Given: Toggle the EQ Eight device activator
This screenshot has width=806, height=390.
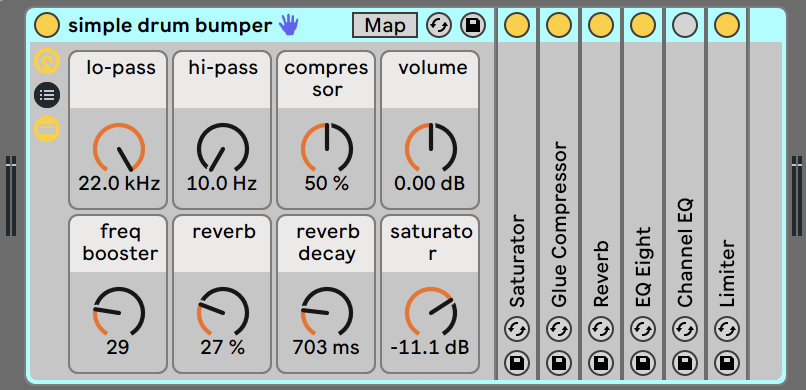Looking at the screenshot, I should 643,25.
